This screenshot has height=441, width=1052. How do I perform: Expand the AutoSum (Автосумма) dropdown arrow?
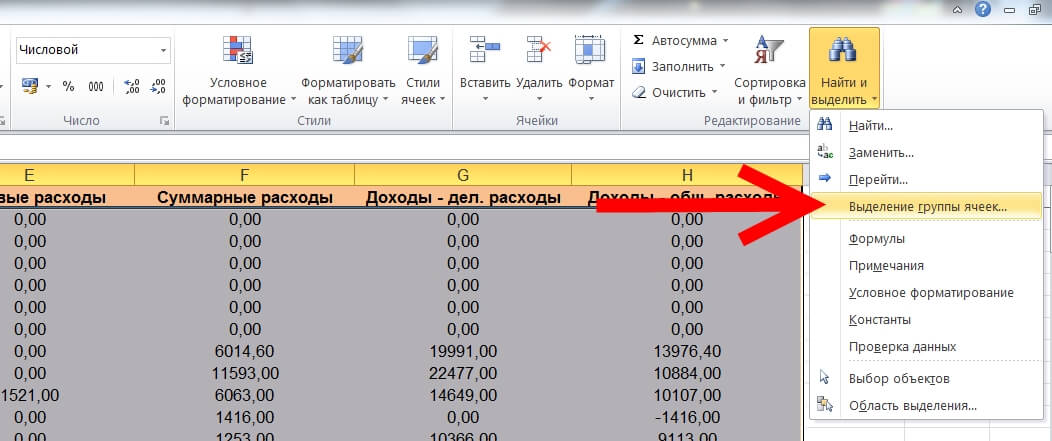tap(725, 41)
